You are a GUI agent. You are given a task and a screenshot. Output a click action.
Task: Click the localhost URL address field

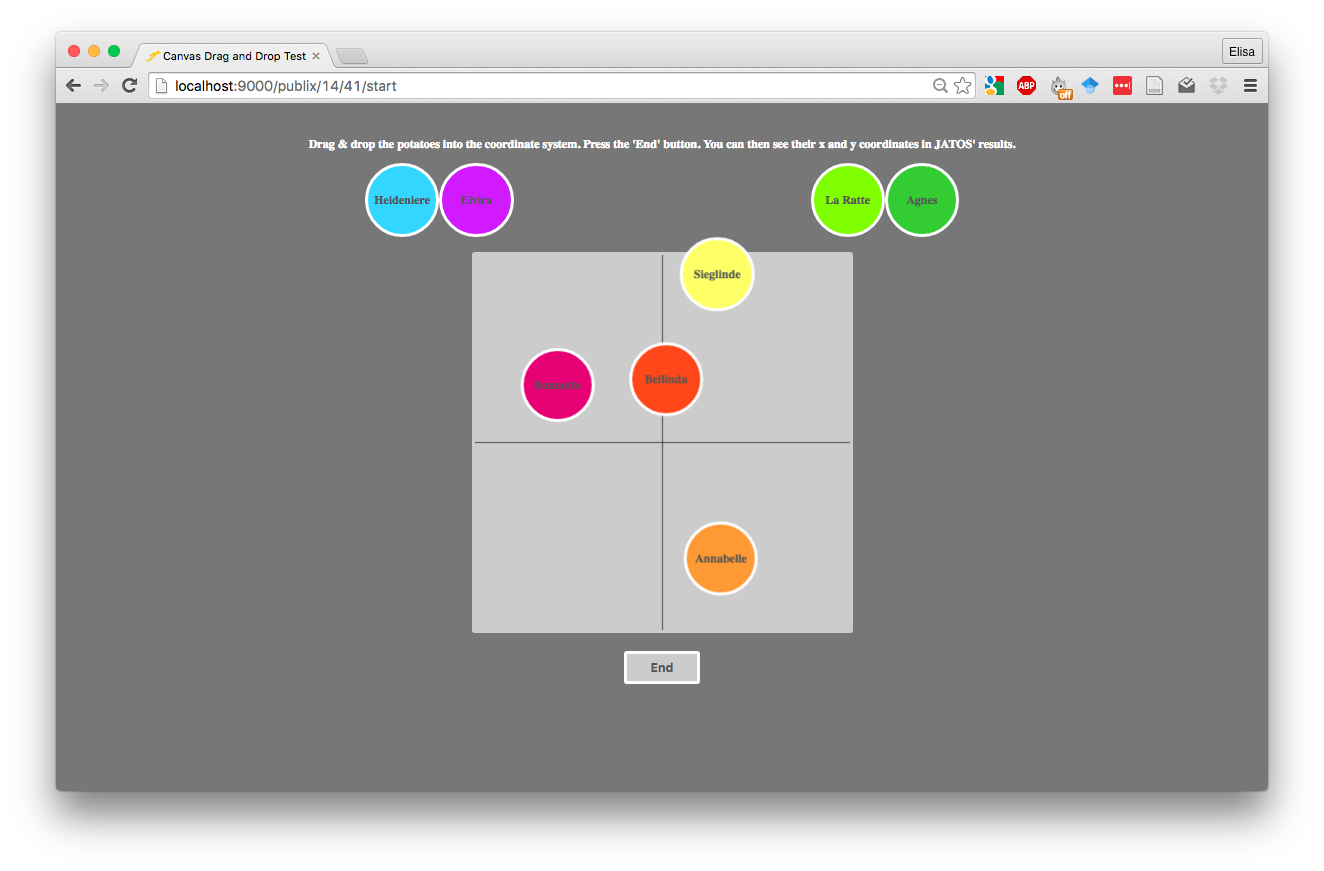tap(540, 86)
